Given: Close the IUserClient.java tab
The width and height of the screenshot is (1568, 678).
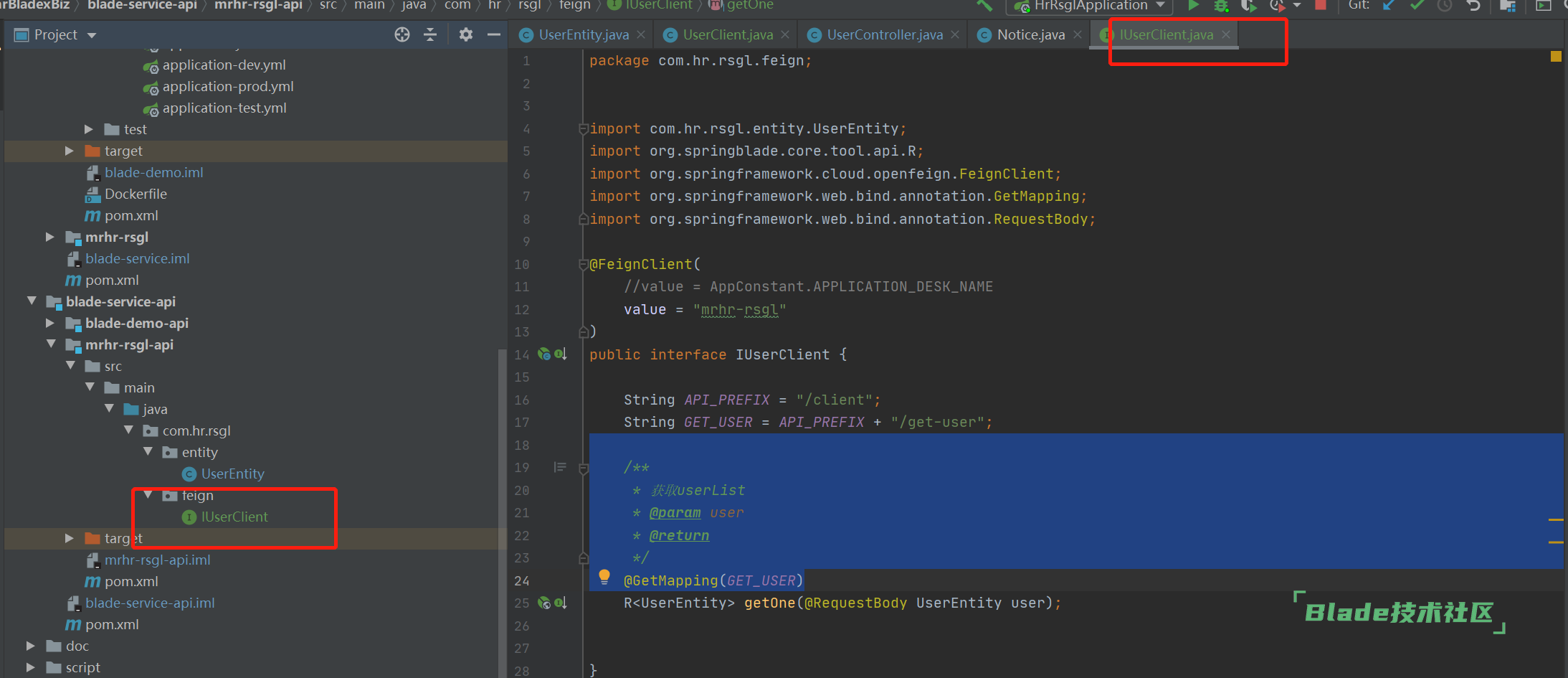Looking at the screenshot, I should coord(1226,34).
